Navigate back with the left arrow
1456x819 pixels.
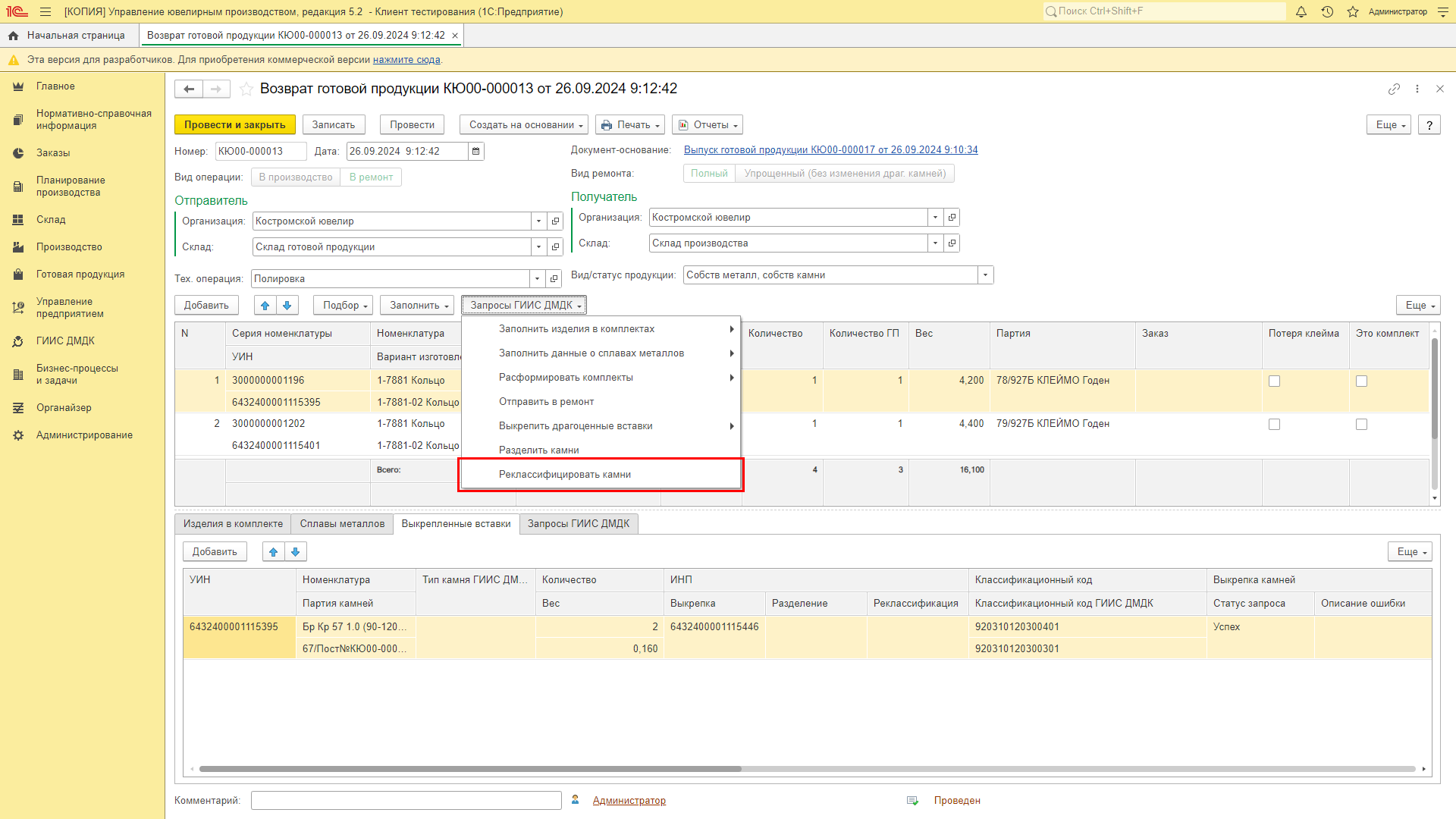(x=189, y=89)
